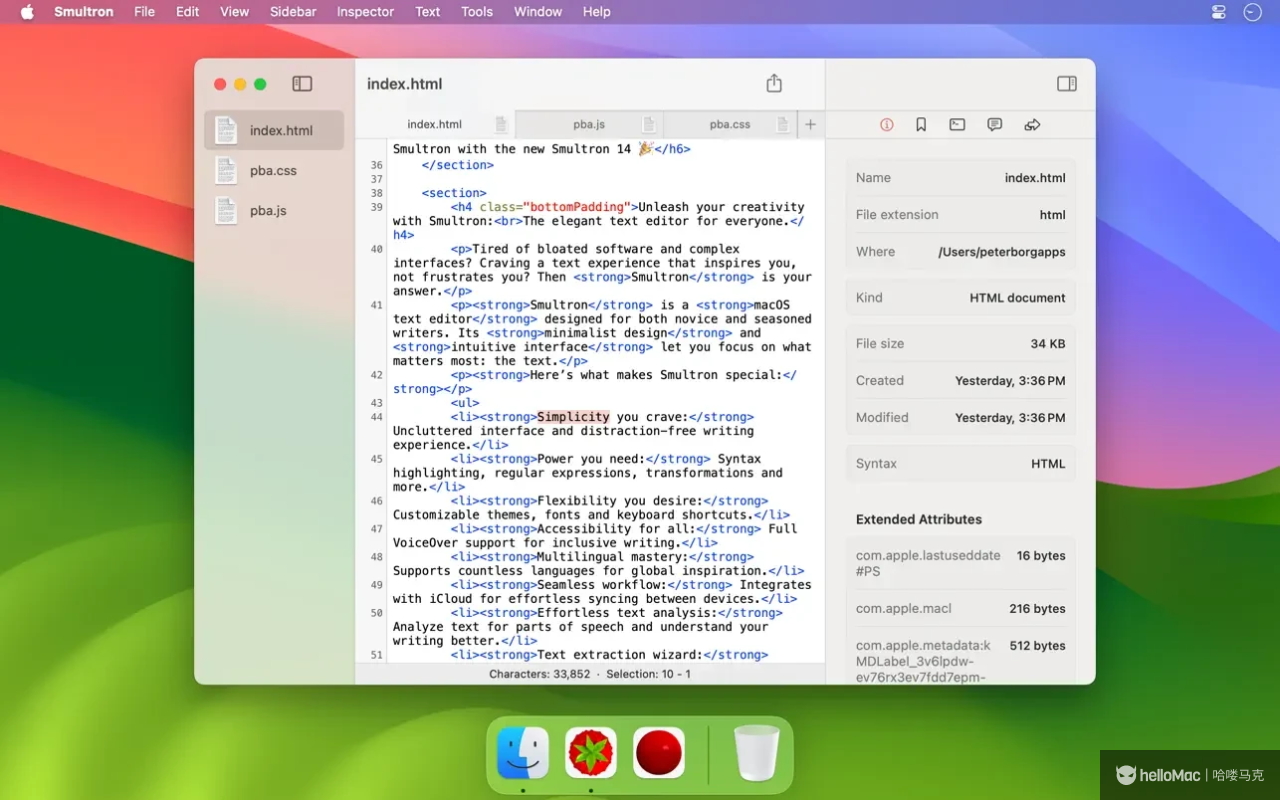1280x800 pixels.
Task: Open the Inspector menu
Action: (365, 12)
